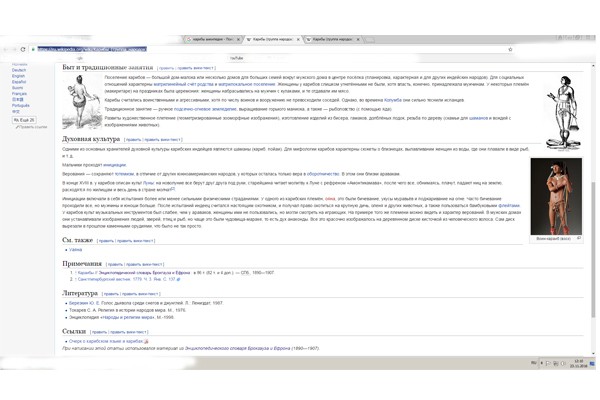Switch to the first browser tab
Viewport: 600px width, 400px height.
pos(210,40)
